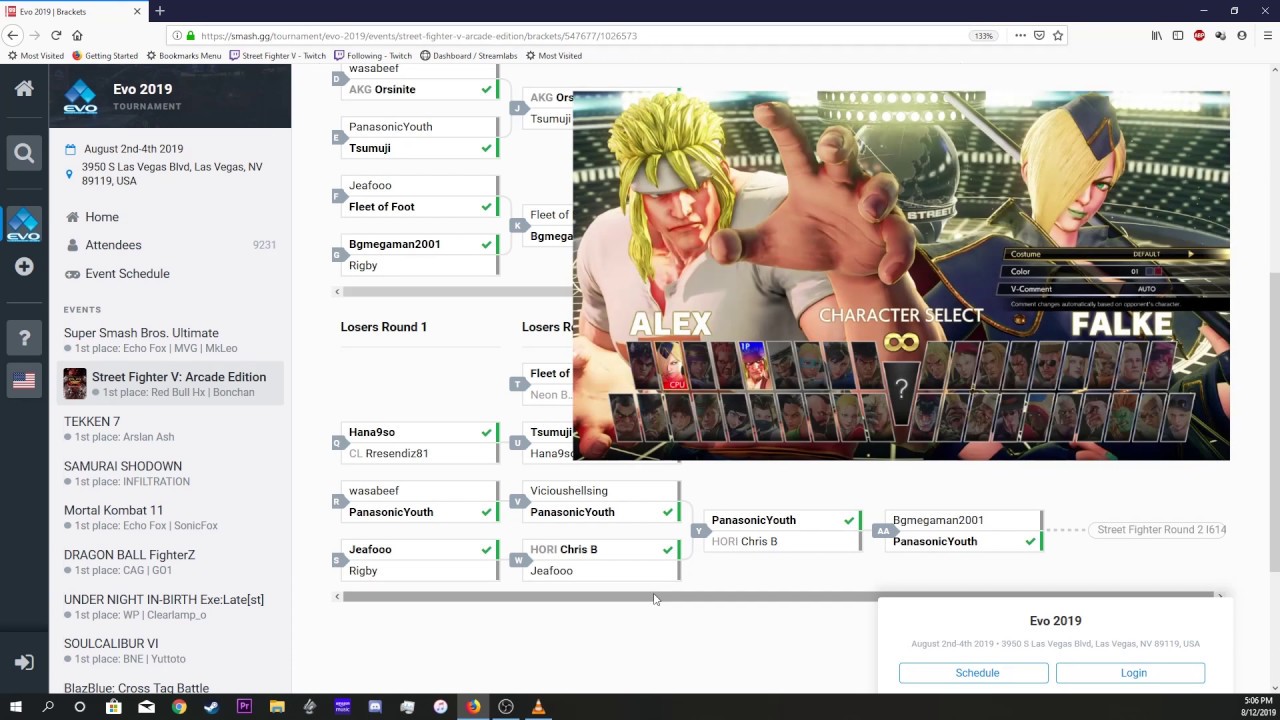This screenshot has width=1280, height=720.
Task: Click the upper bracket horizontal scrollbar
Action: [456, 292]
